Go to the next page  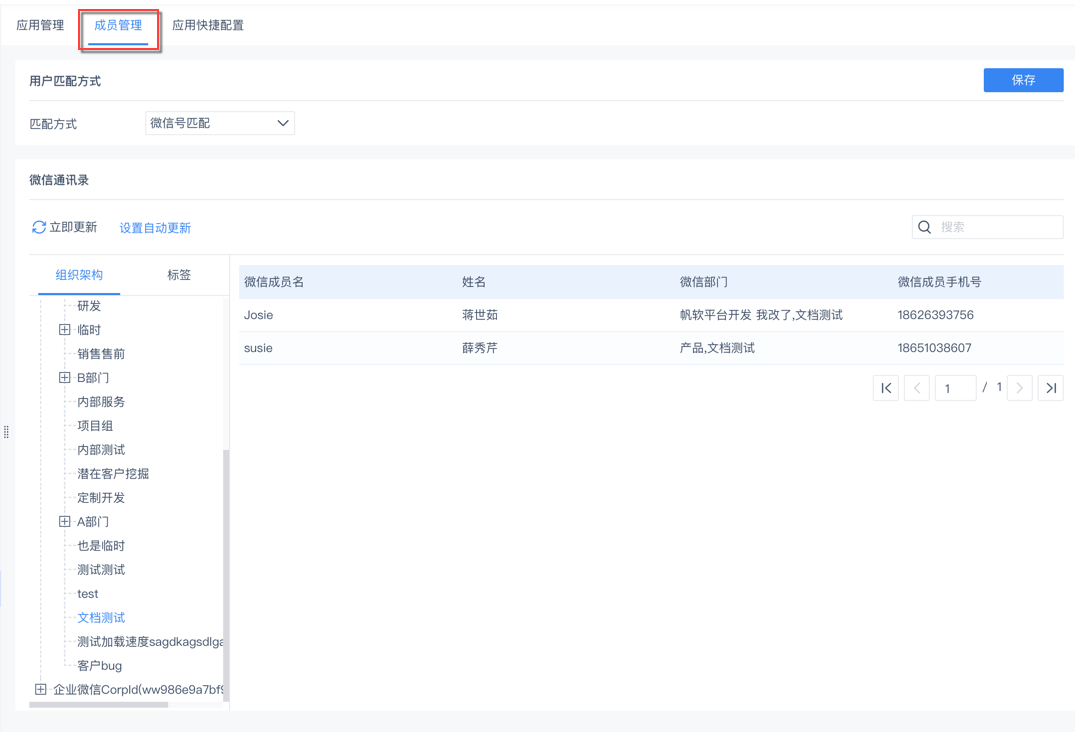(1019, 388)
